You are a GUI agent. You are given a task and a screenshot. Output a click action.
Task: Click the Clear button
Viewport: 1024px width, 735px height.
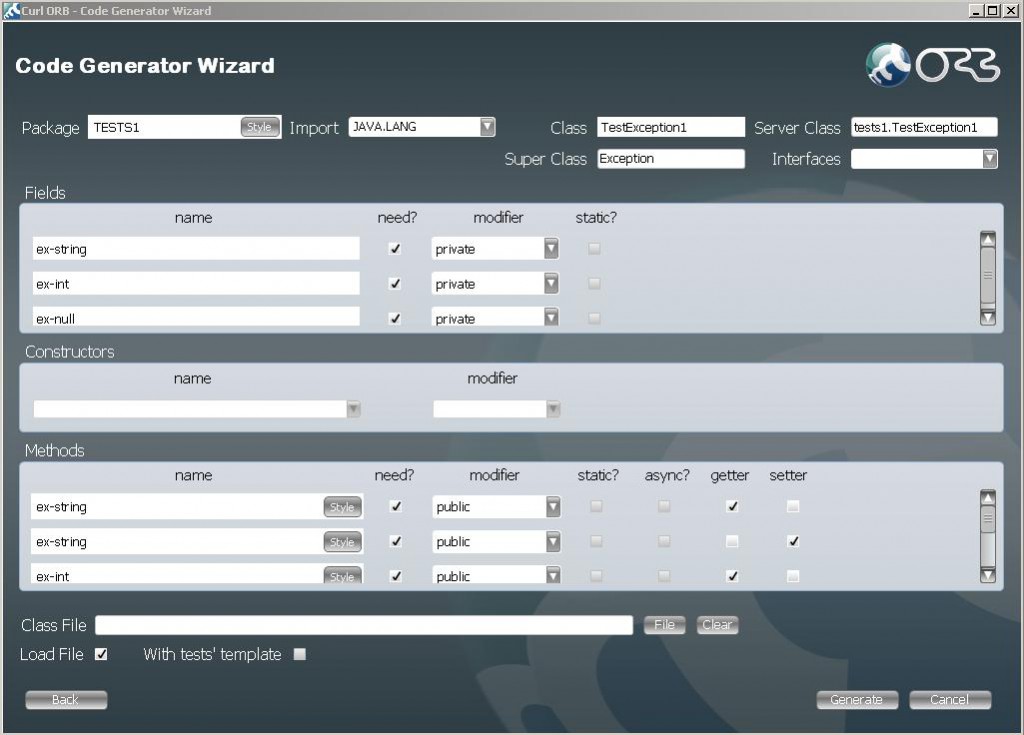click(717, 625)
